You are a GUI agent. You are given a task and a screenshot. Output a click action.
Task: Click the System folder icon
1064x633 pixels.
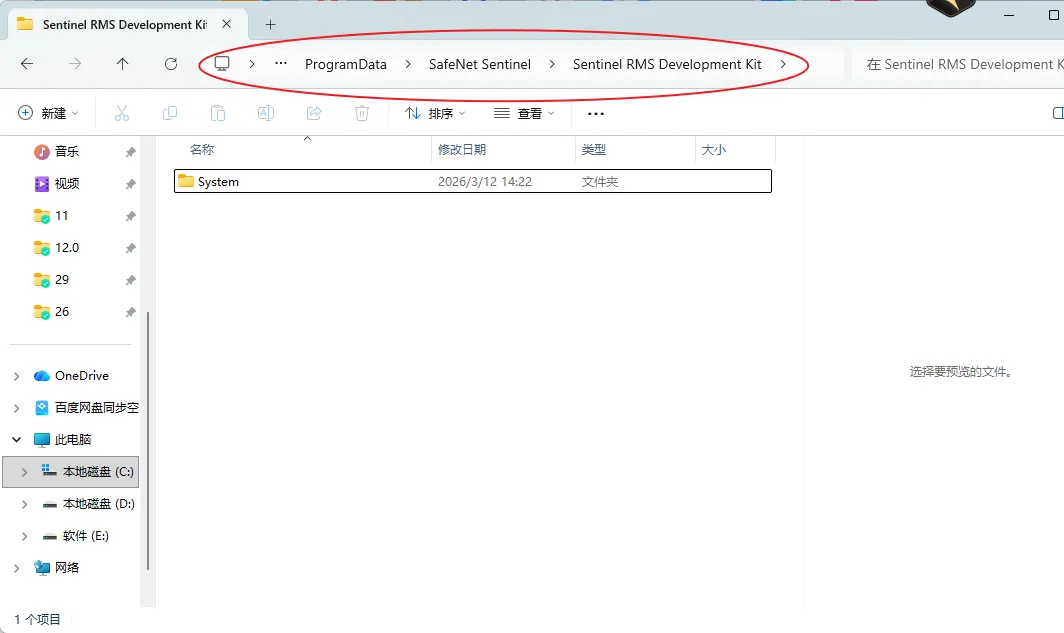[x=186, y=180]
